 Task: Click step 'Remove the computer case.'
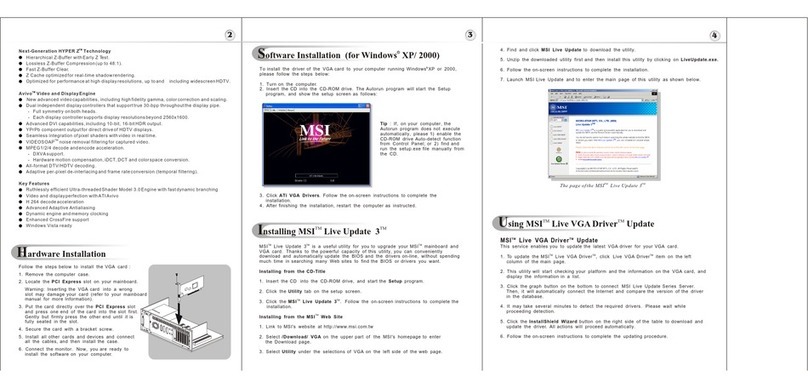coord(54,274)
